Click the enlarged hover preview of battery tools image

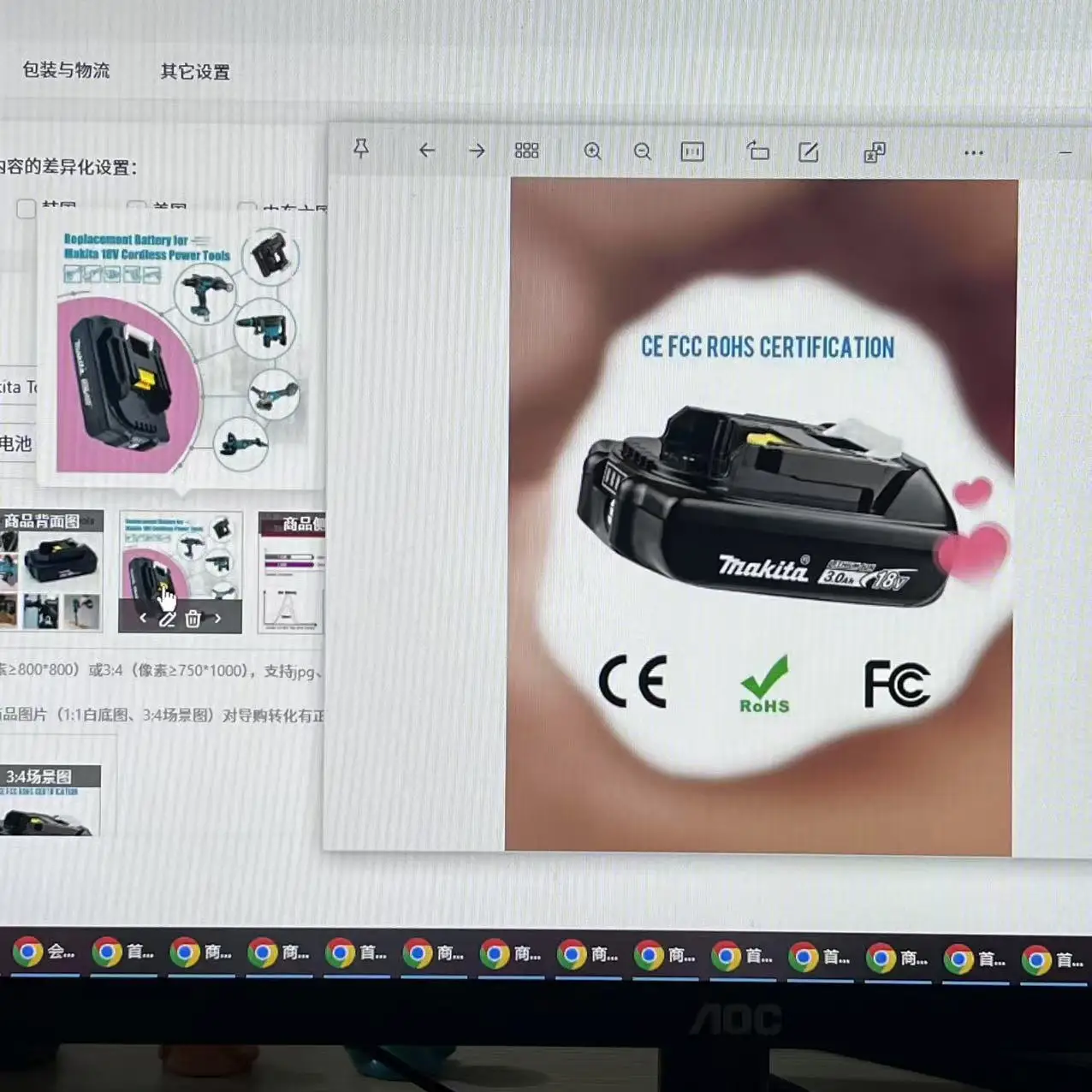click(x=179, y=350)
